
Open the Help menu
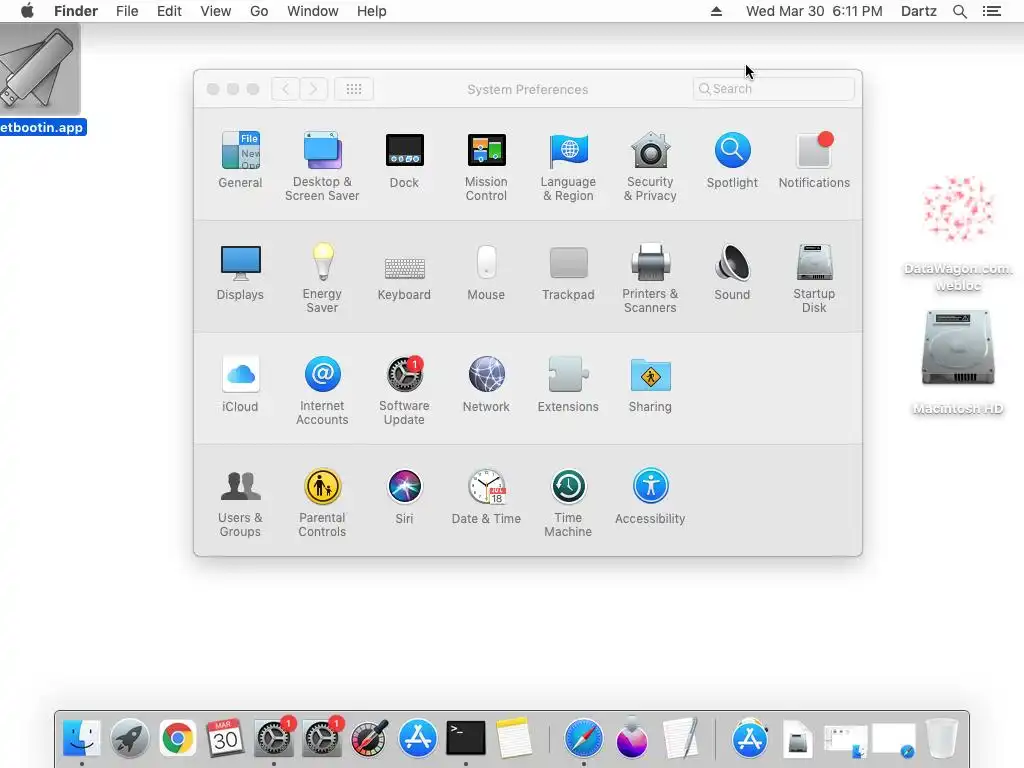pos(372,11)
